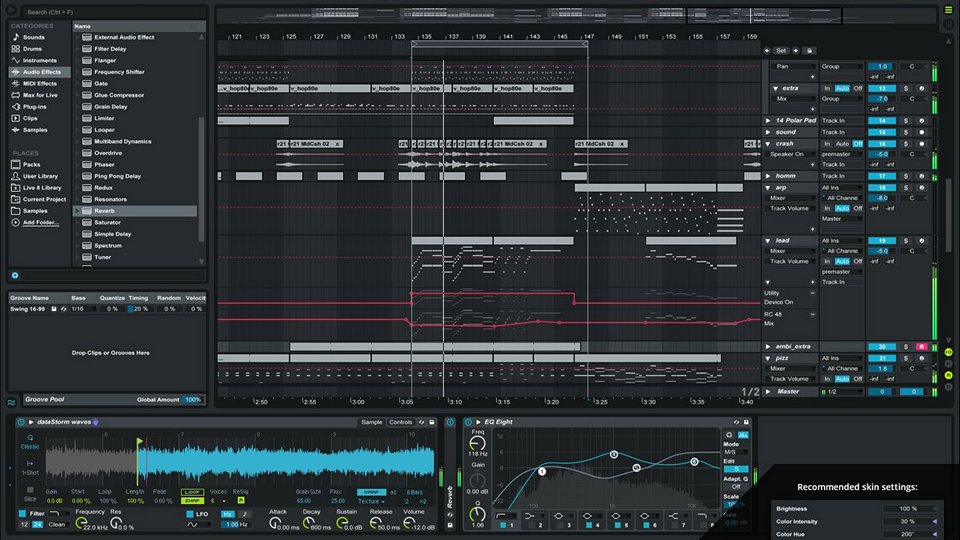Unfold the ambi_extra track
The image size is (960, 540).
(x=768, y=346)
